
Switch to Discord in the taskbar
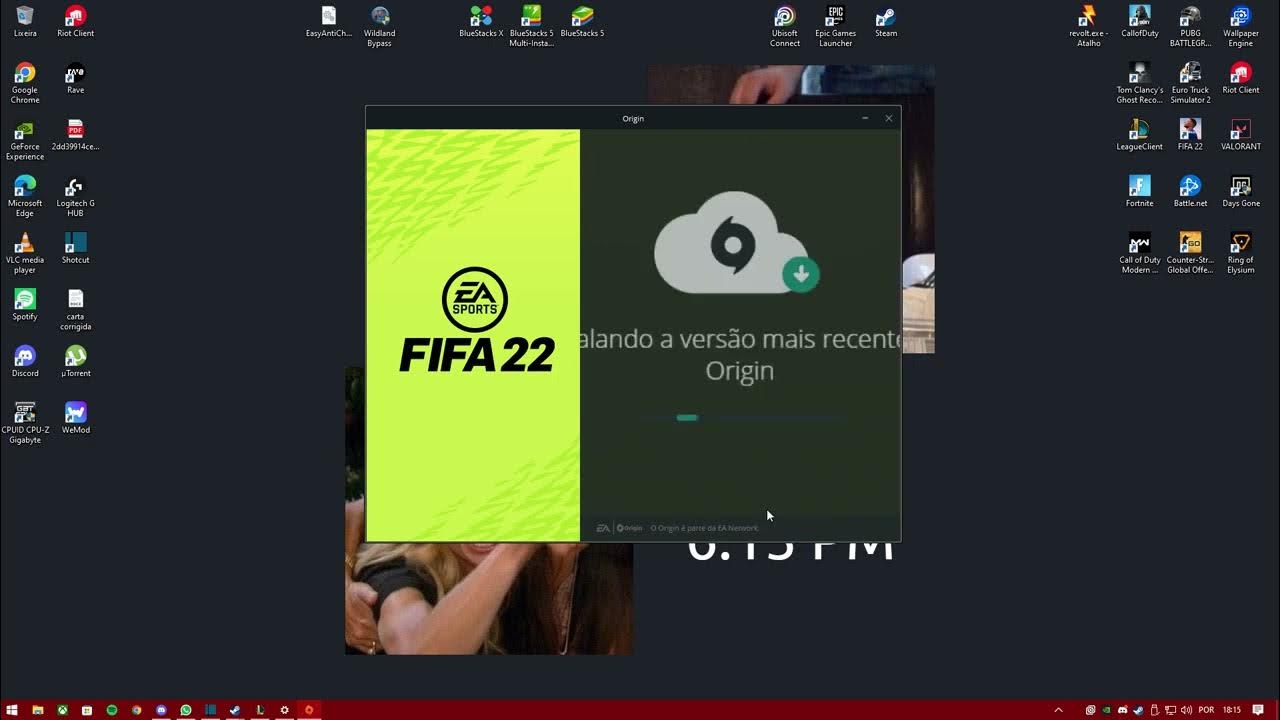[161, 710]
